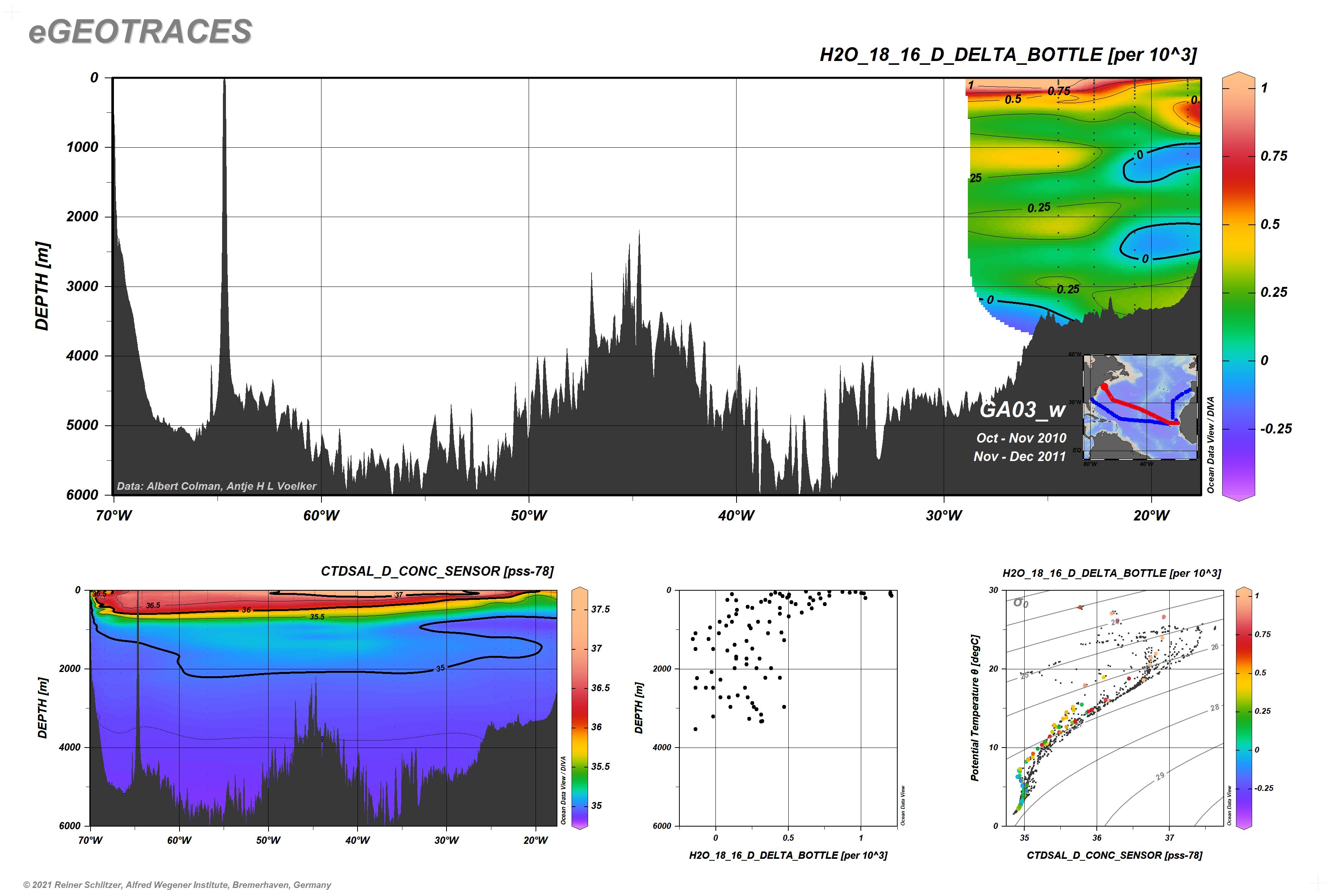The height and width of the screenshot is (896, 1330).
Task: Click the T-S diagram color bar
Action: click(1244, 708)
